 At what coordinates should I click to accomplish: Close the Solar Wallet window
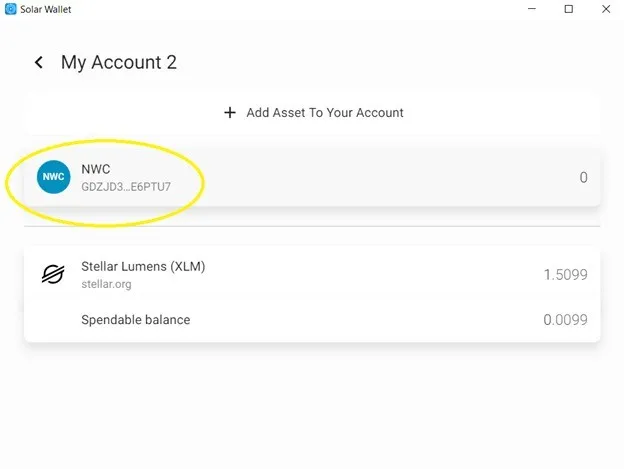[606, 9]
